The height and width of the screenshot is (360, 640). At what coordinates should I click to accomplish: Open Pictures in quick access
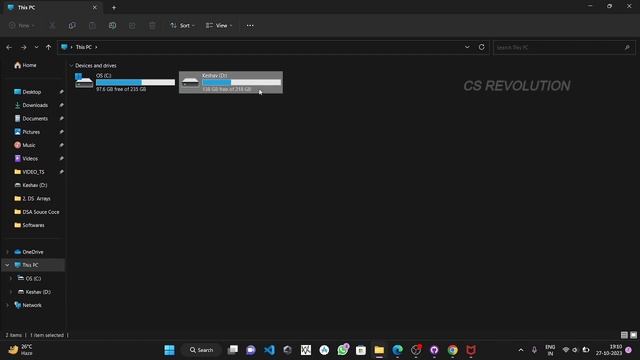coord(27,132)
